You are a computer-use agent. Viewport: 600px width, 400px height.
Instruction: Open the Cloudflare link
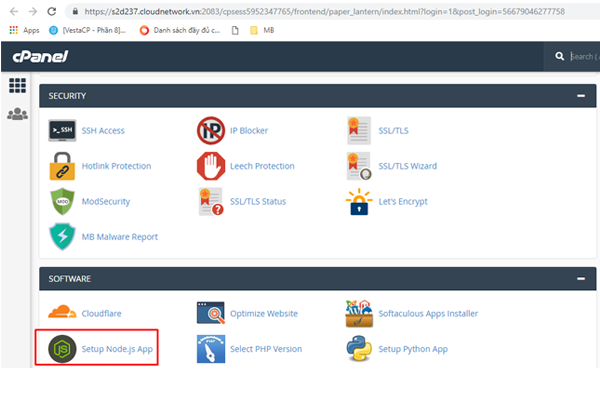click(101, 313)
